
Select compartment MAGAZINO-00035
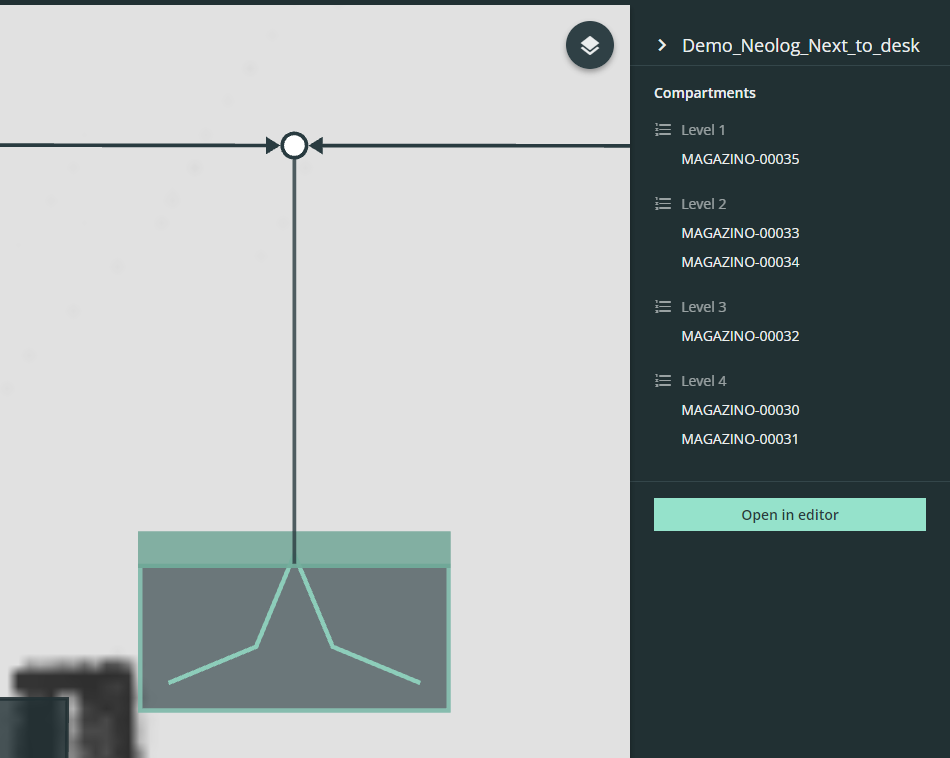pos(740,159)
